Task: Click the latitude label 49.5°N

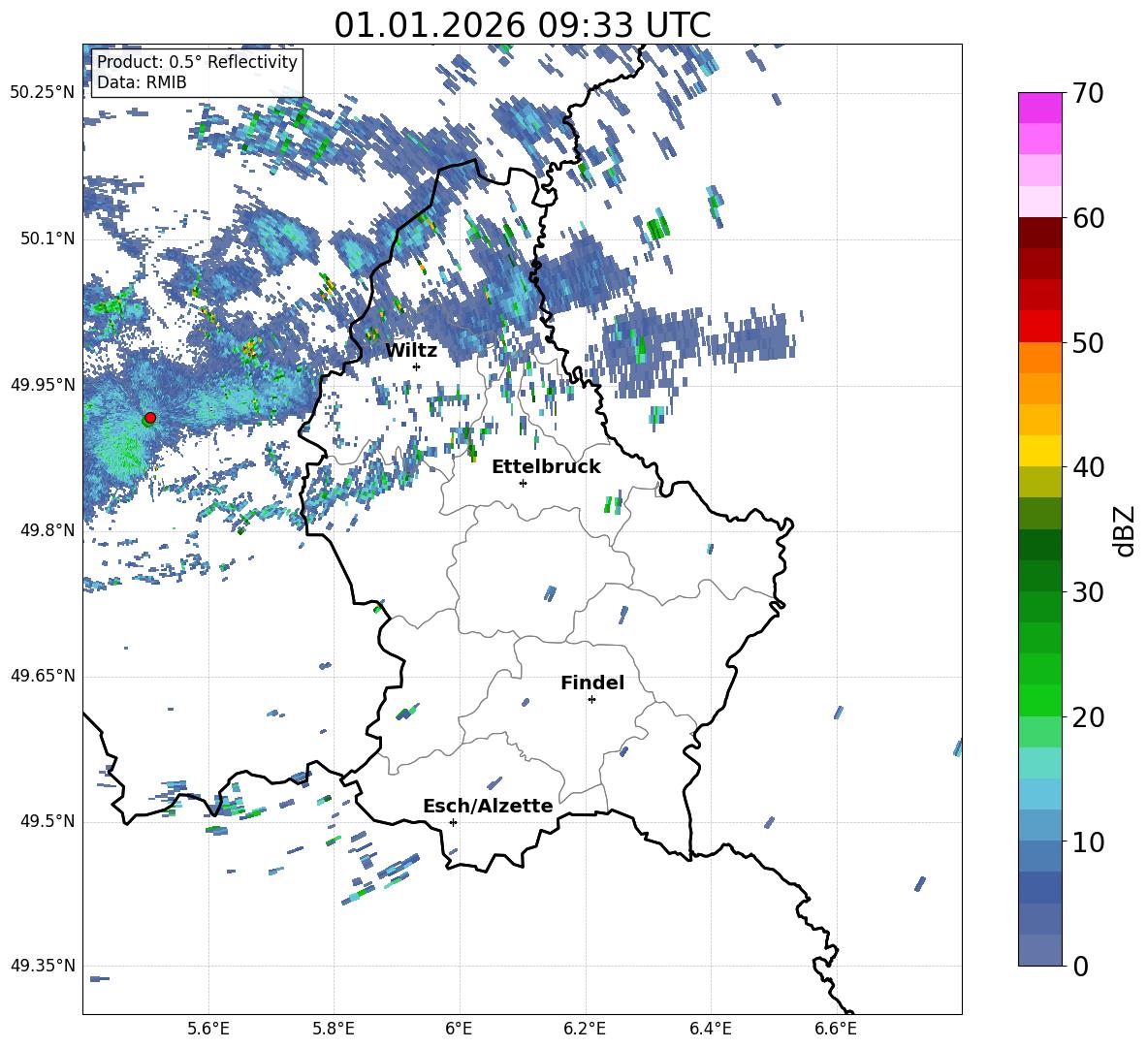Action: point(48,821)
